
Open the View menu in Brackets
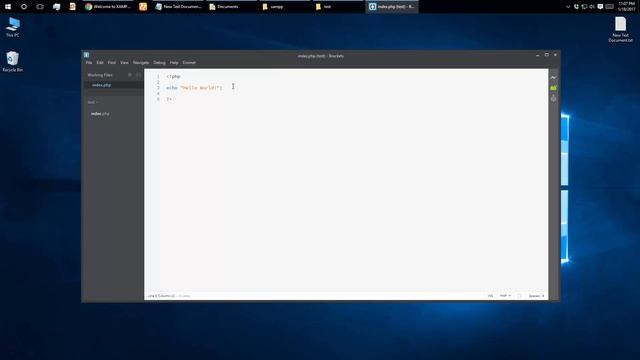[124, 62]
